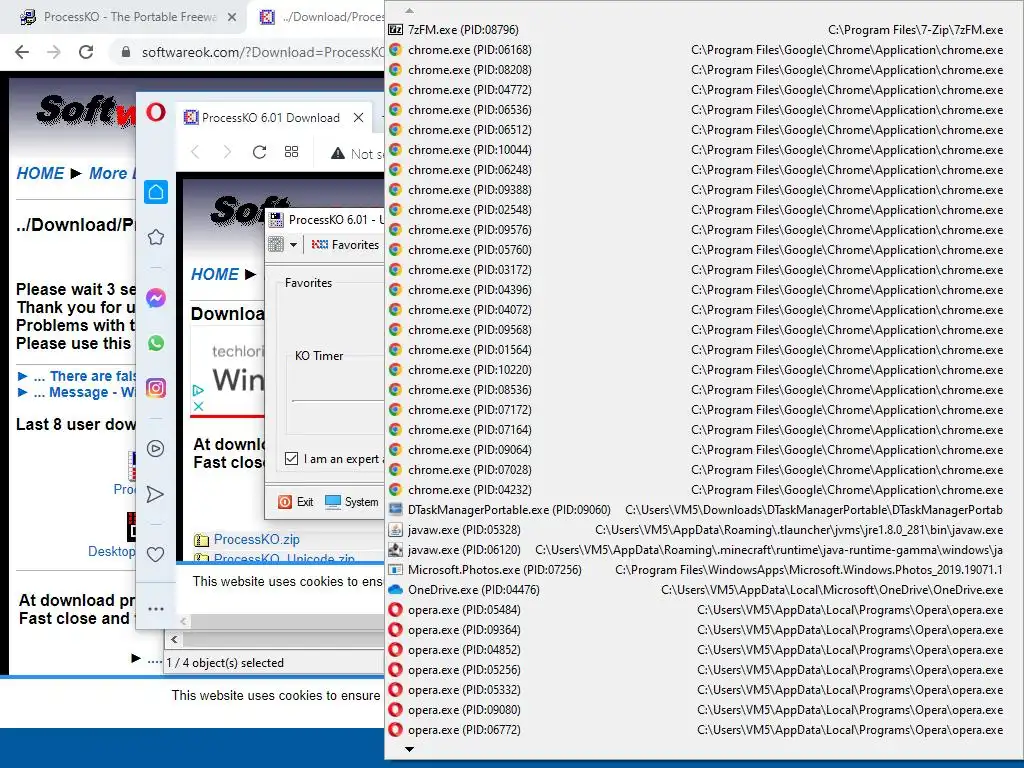Click the heart icon in Opera sidebar
This screenshot has height=768, width=1024.
click(x=155, y=554)
